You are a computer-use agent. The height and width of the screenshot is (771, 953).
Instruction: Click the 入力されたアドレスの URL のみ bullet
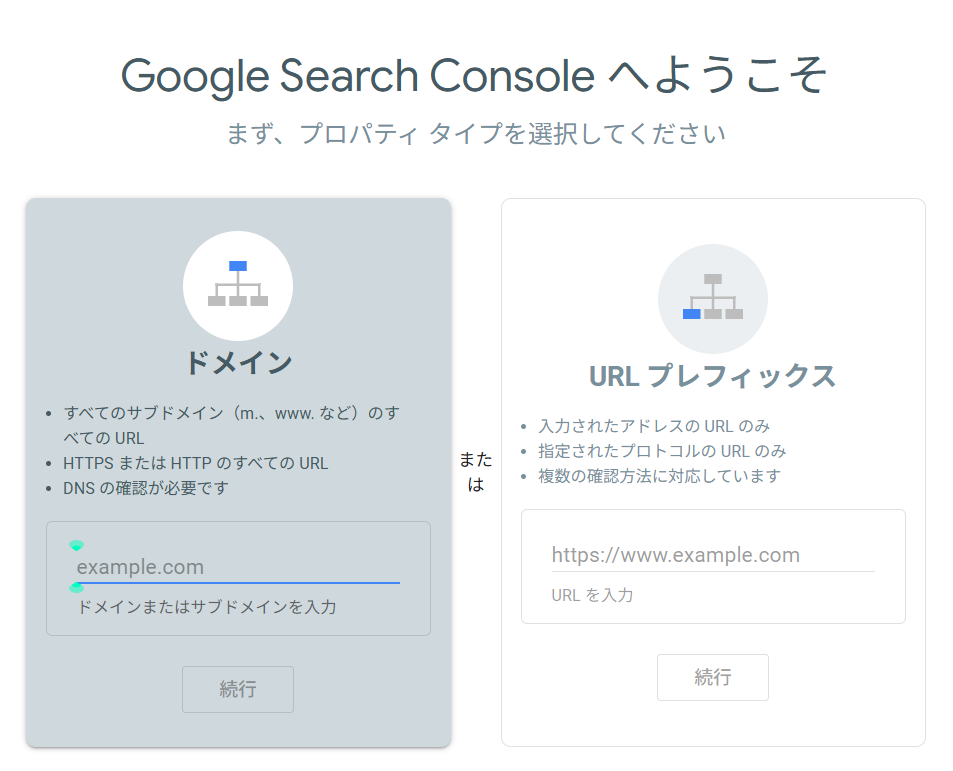pyautogui.click(x=654, y=426)
